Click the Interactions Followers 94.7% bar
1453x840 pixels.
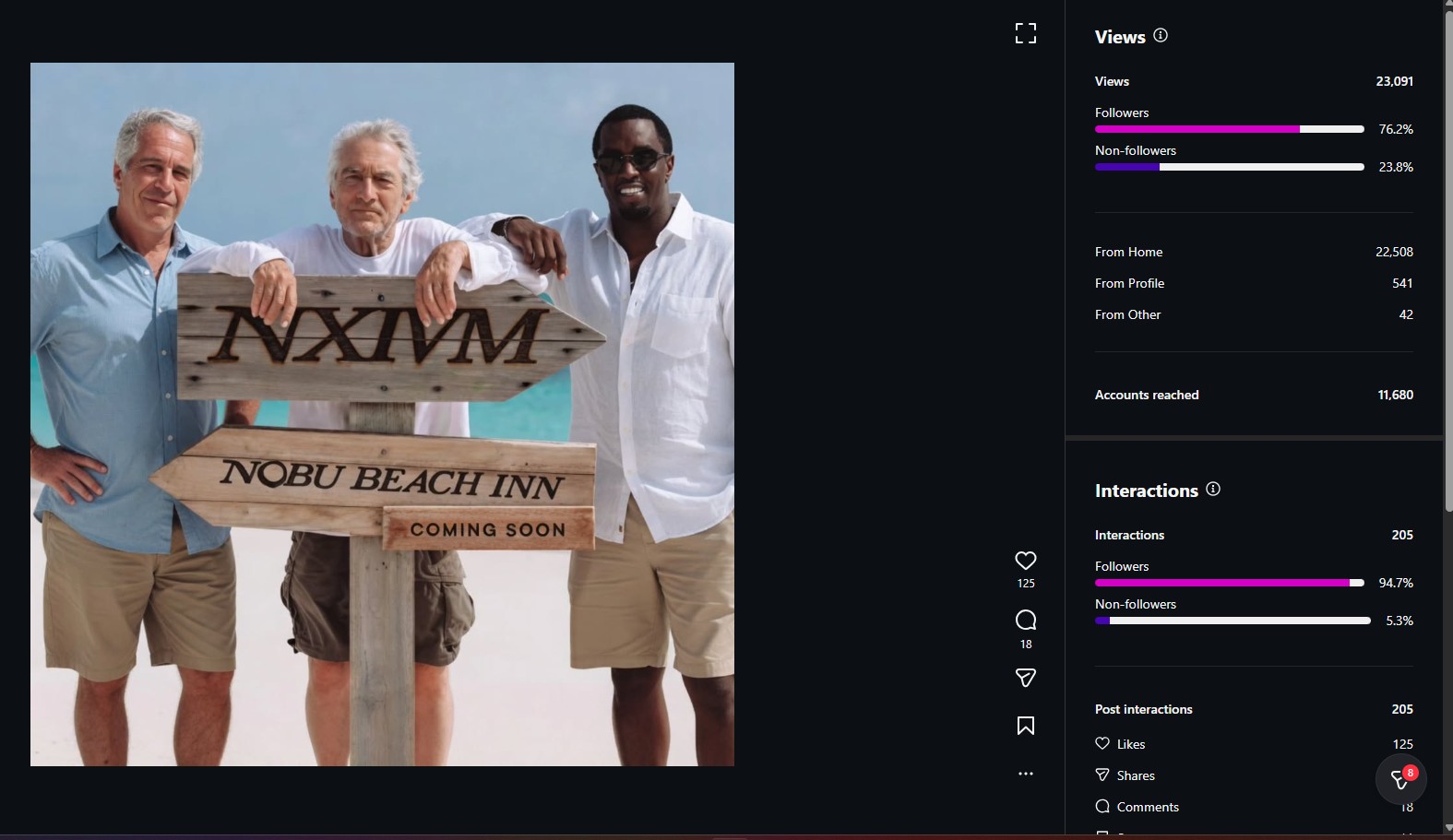[1229, 583]
